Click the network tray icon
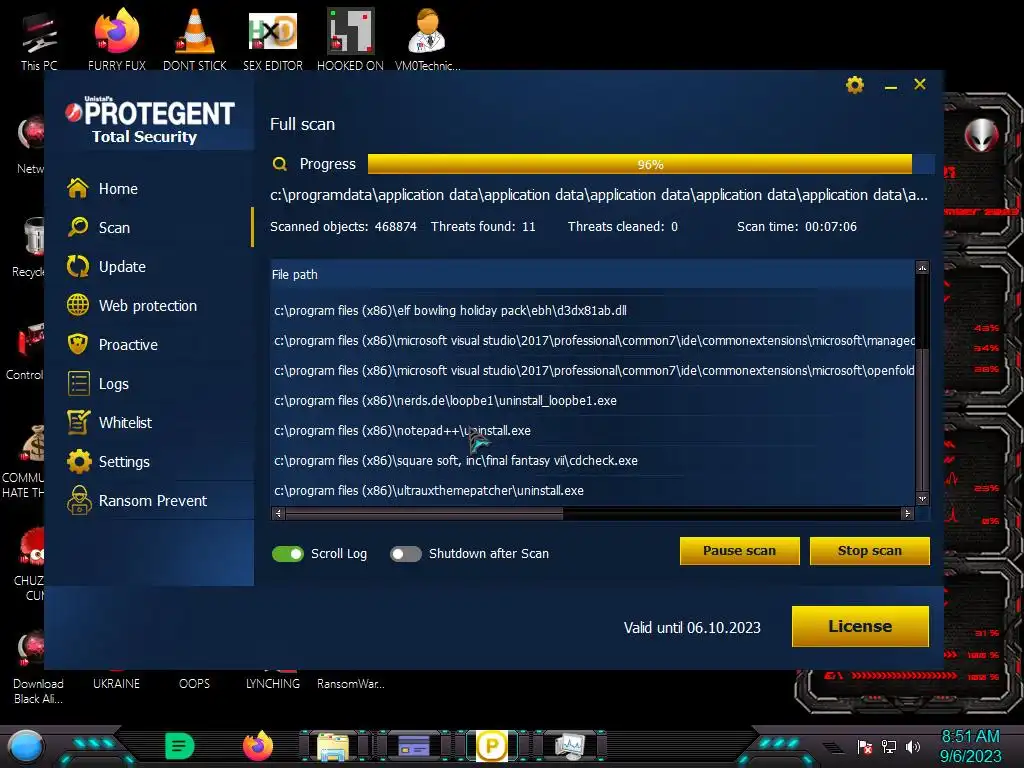Viewport: 1024px width, 768px height. (x=889, y=746)
